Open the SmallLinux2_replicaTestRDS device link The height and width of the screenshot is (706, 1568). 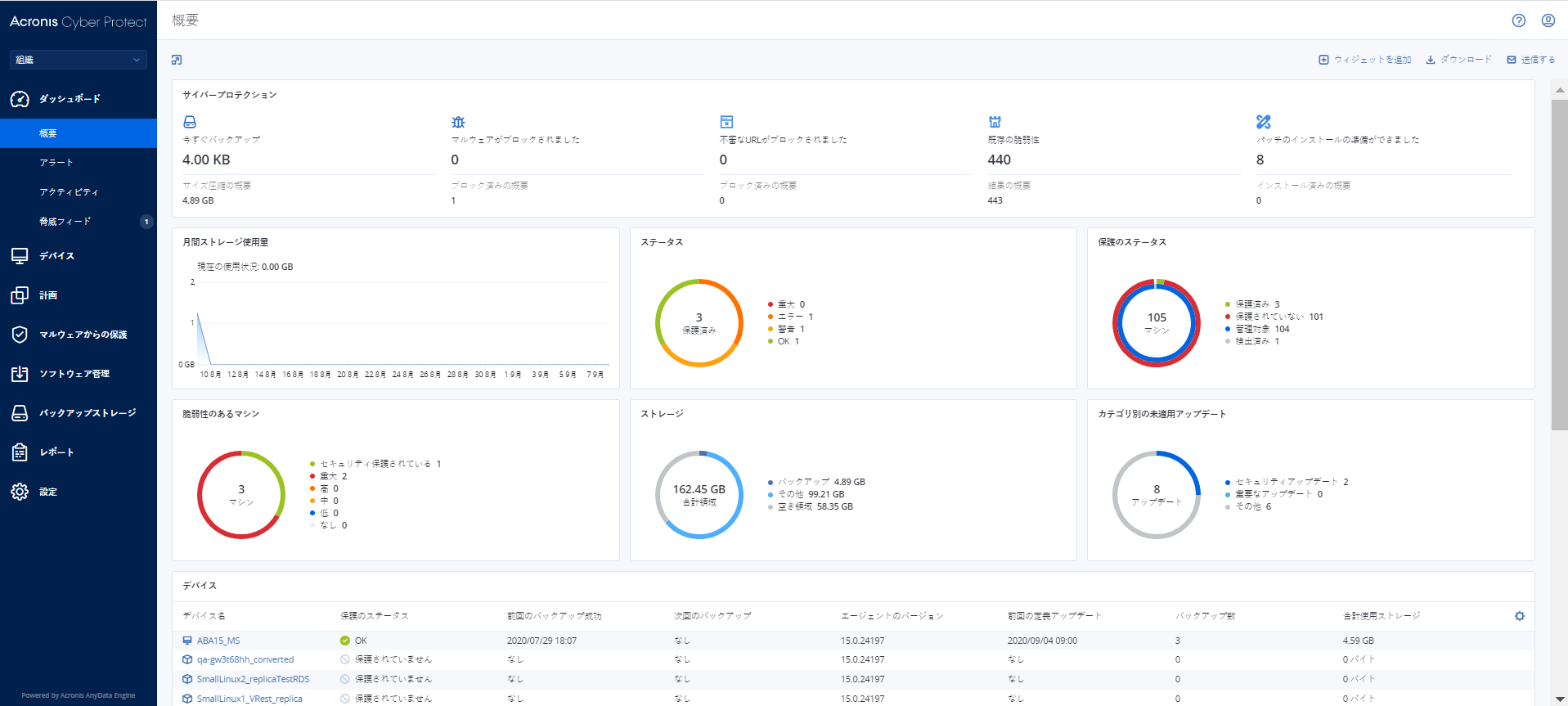[253, 679]
